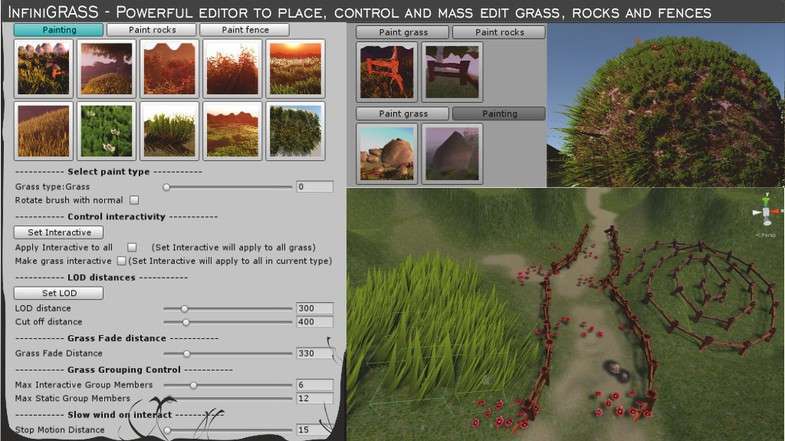Choose grass brush with orange flower and rocks

(x=44, y=69)
